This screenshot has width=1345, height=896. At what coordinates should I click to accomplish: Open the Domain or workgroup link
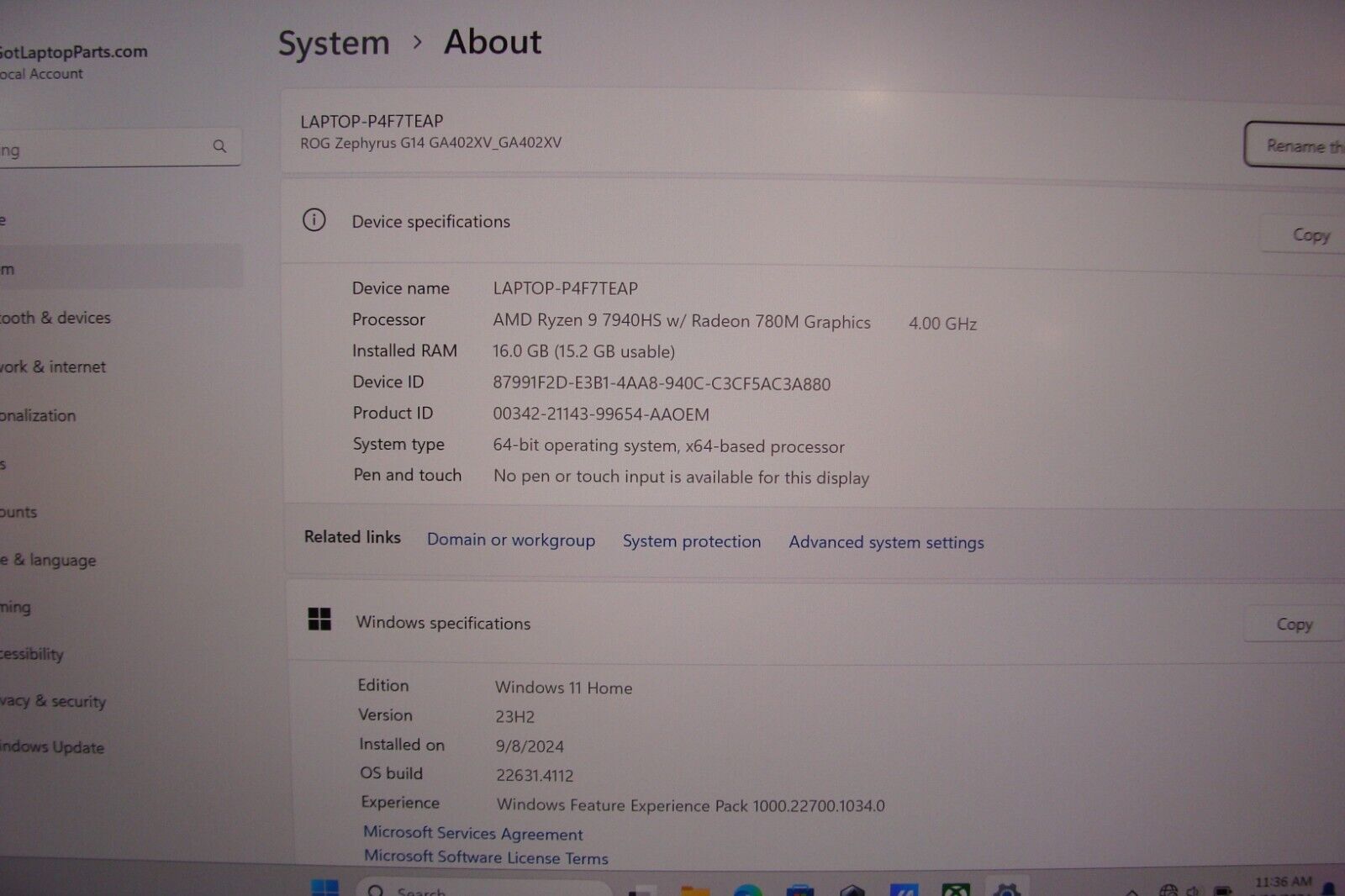511,540
